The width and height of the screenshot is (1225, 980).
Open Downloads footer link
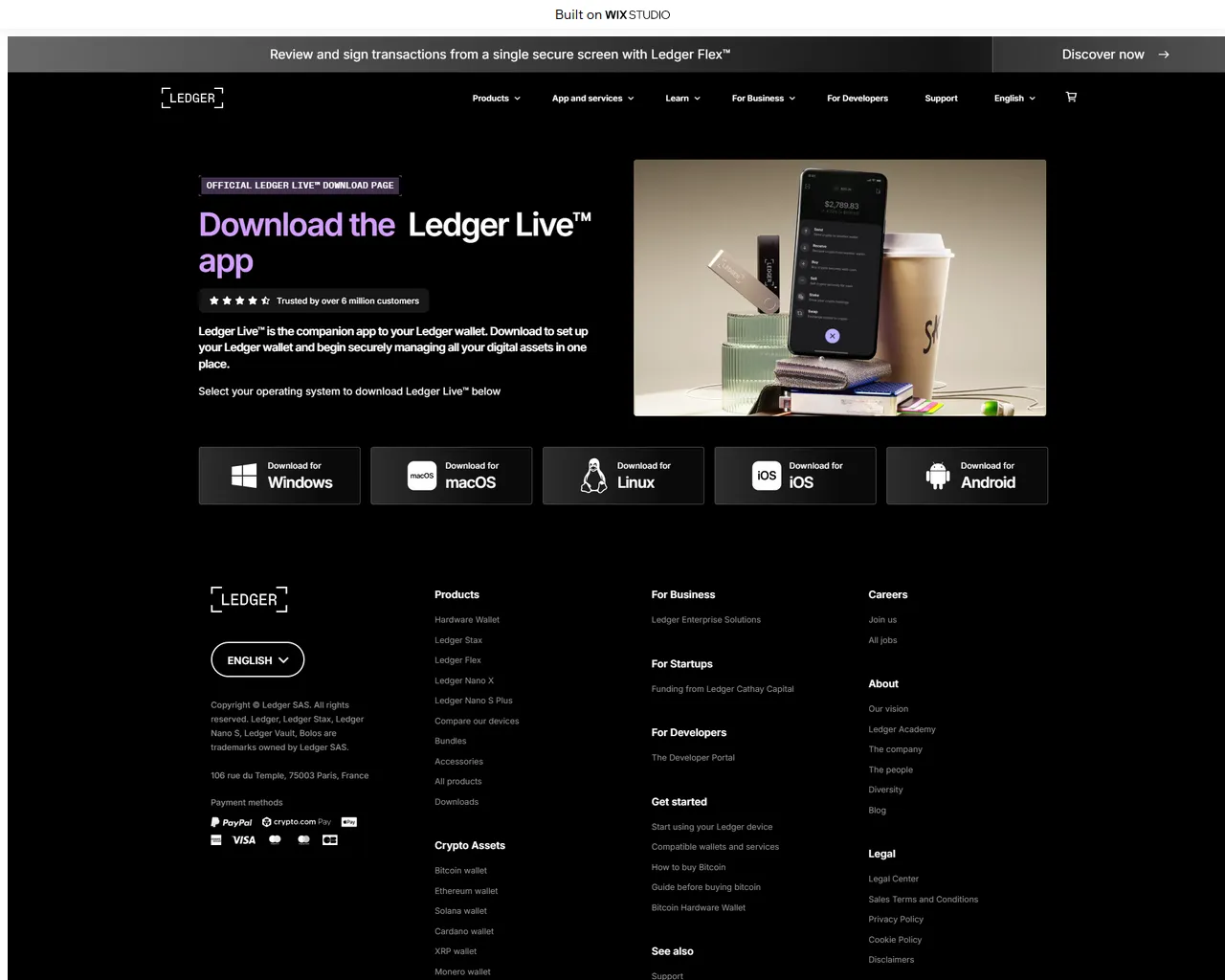coord(457,802)
